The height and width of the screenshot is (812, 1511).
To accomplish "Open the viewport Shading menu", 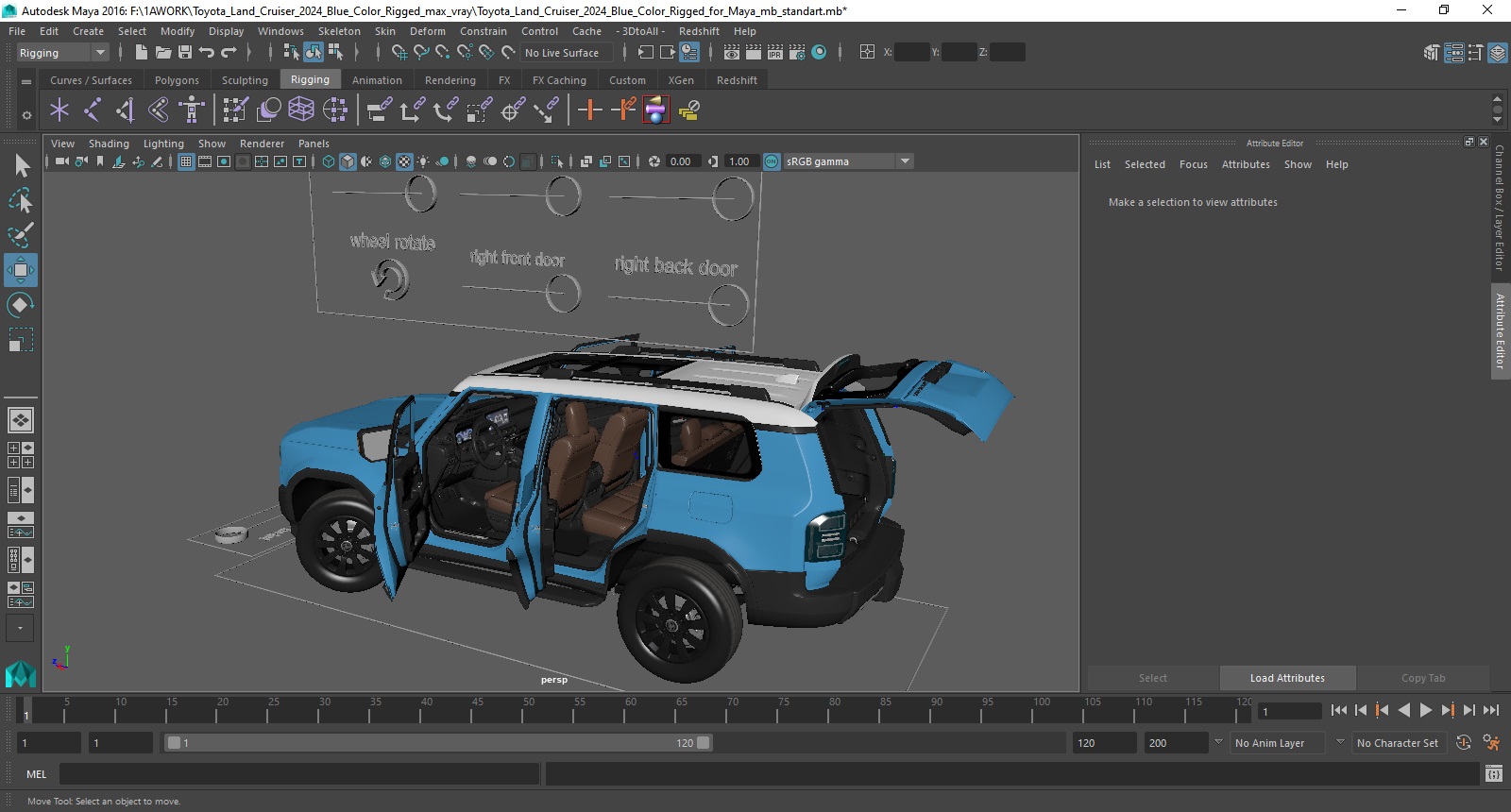I will pyautogui.click(x=109, y=144).
